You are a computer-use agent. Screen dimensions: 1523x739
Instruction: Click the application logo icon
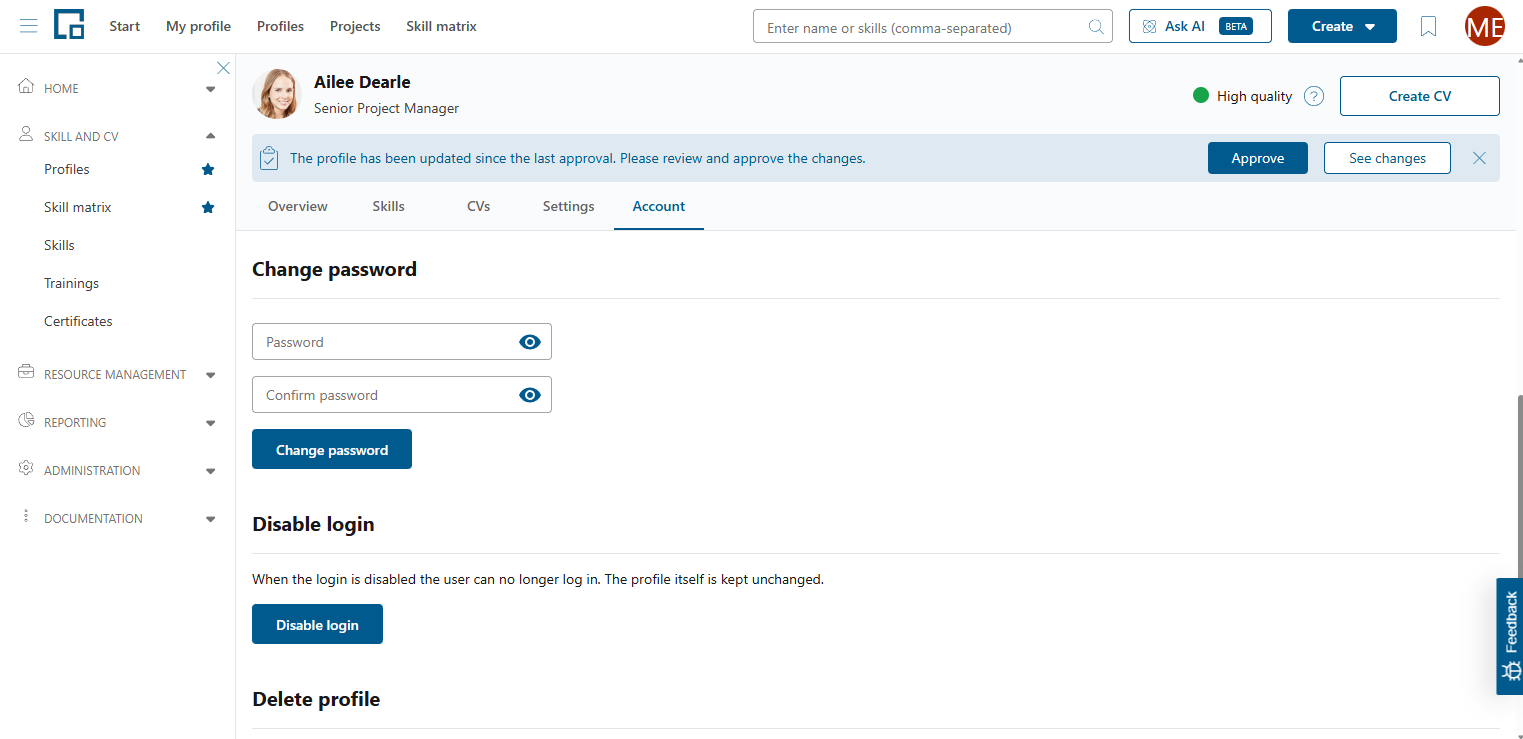click(x=69, y=25)
